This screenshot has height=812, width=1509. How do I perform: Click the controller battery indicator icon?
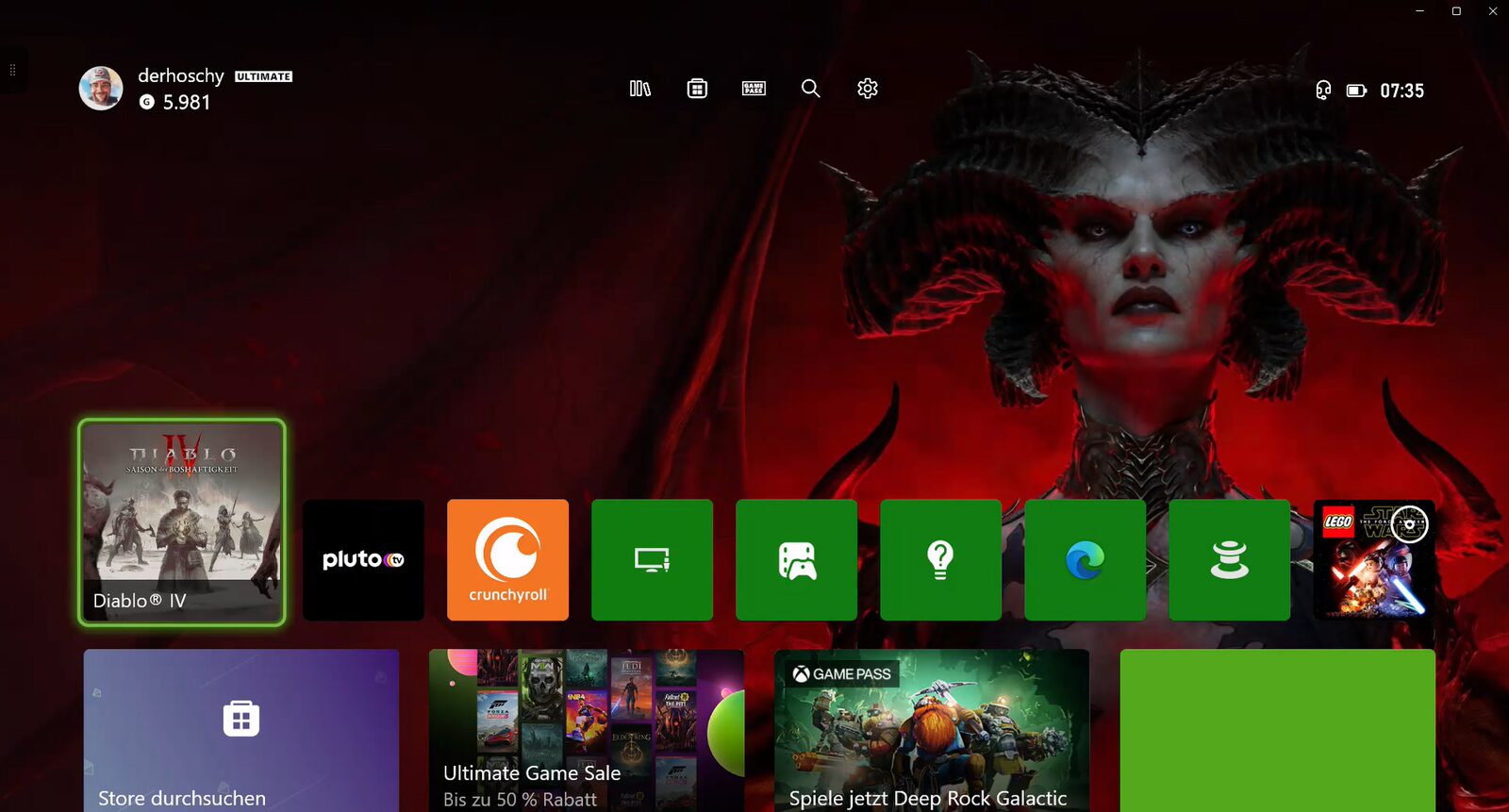coord(1356,91)
